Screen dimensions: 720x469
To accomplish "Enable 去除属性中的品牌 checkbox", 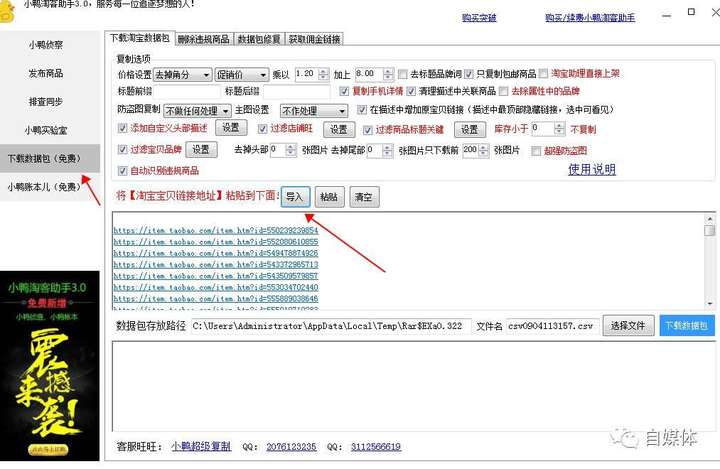I will pyautogui.click(x=504, y=91).
